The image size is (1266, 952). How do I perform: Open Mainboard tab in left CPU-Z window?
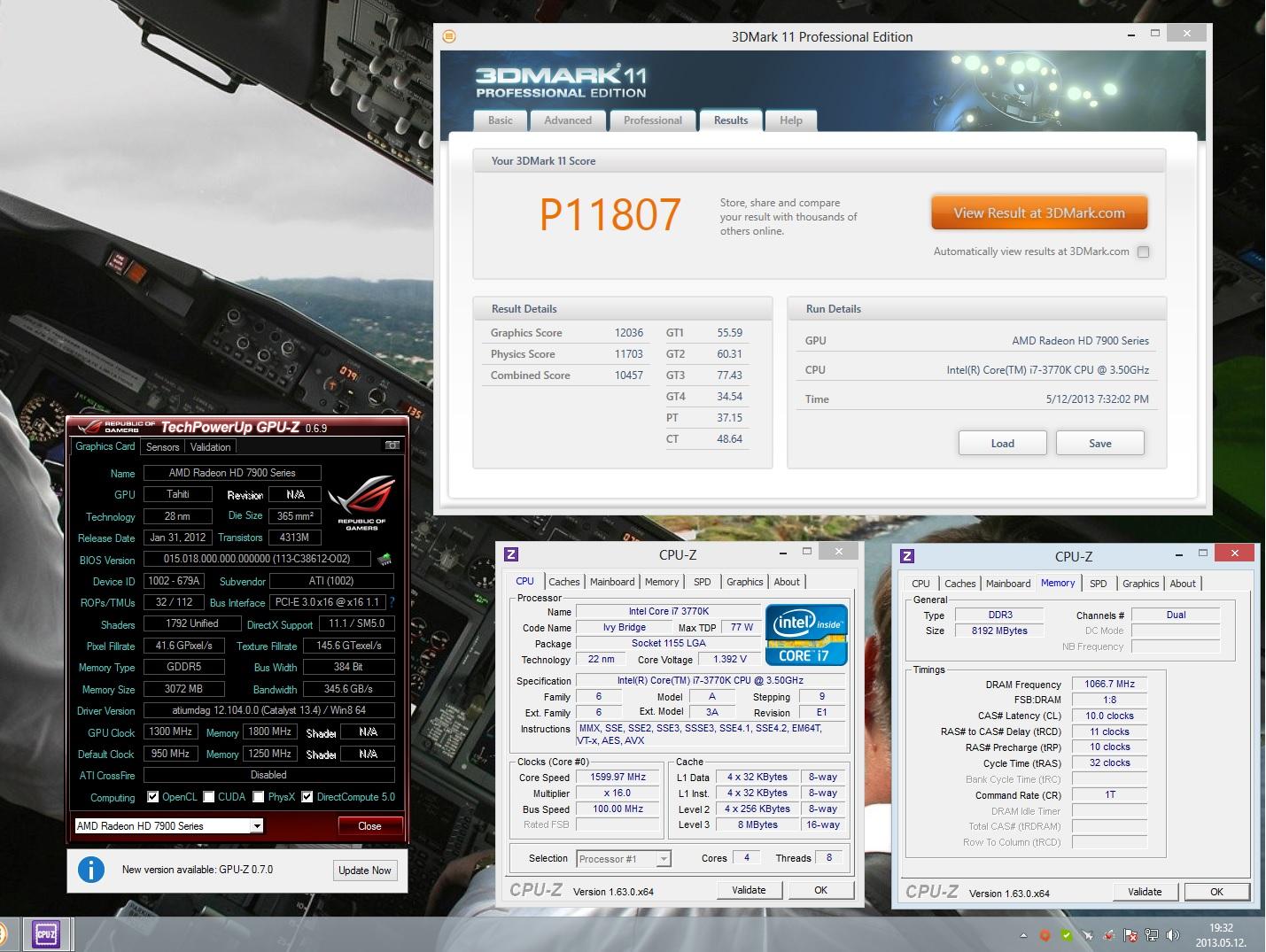coord(612,582)
